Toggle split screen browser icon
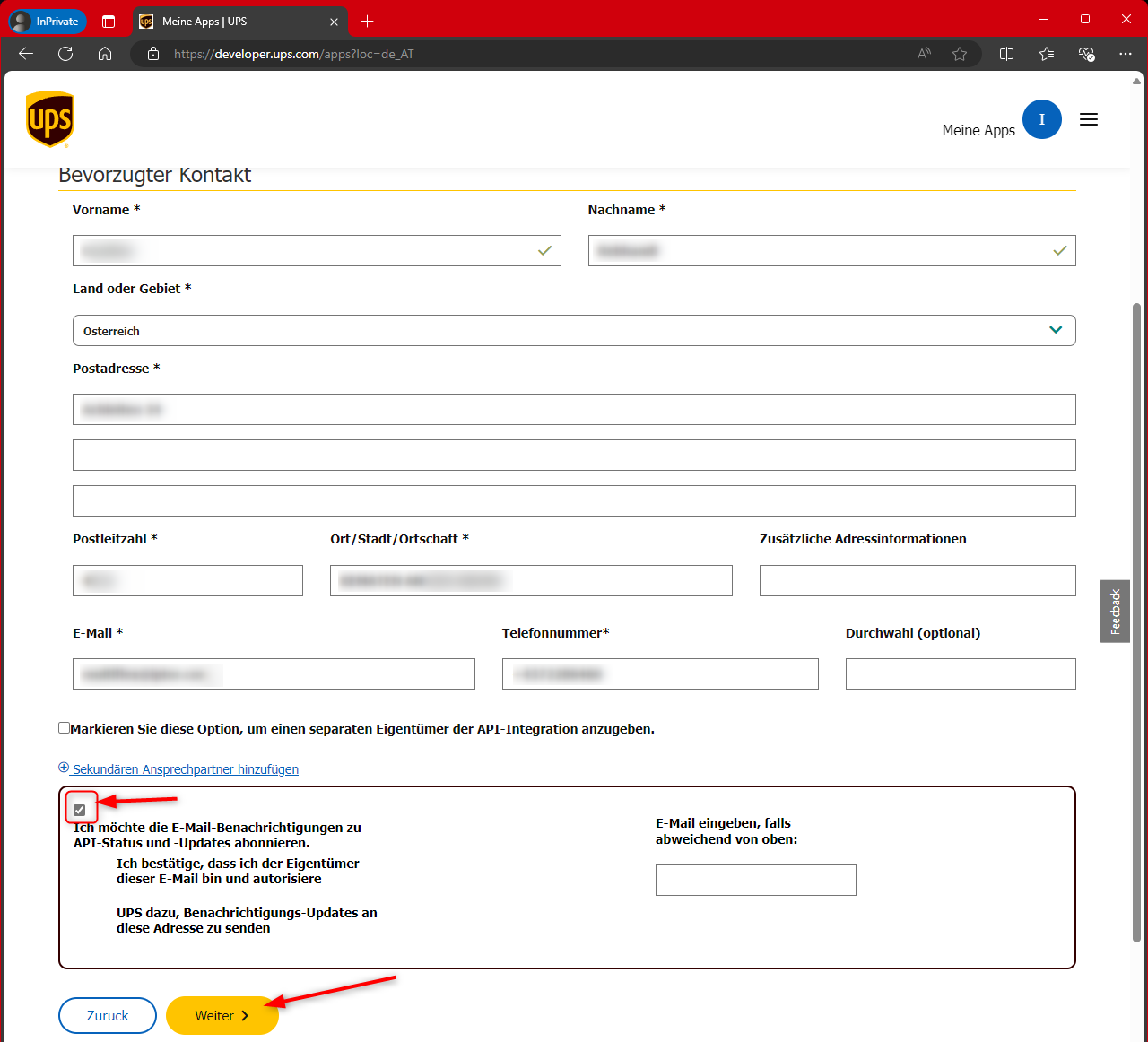Viewport: 1148px width, 1042px height. (x=1006, y=54)
